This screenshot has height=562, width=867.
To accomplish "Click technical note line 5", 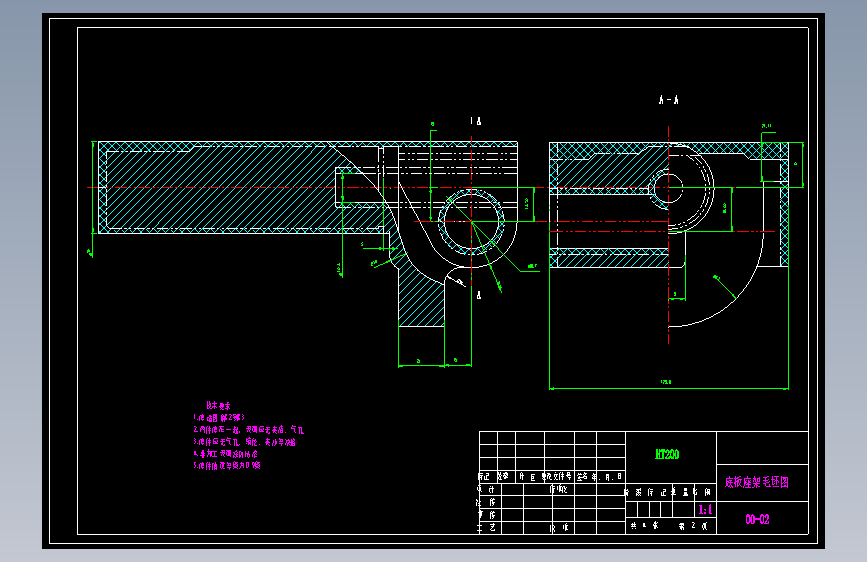I will (227, 466).
